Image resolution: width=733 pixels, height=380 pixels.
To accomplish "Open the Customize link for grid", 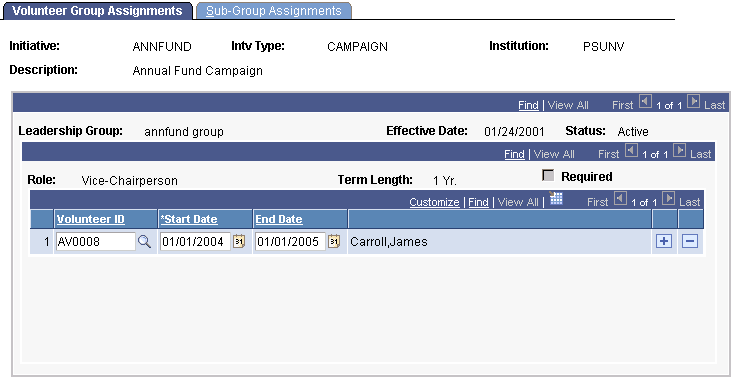I will pos(434,202).
